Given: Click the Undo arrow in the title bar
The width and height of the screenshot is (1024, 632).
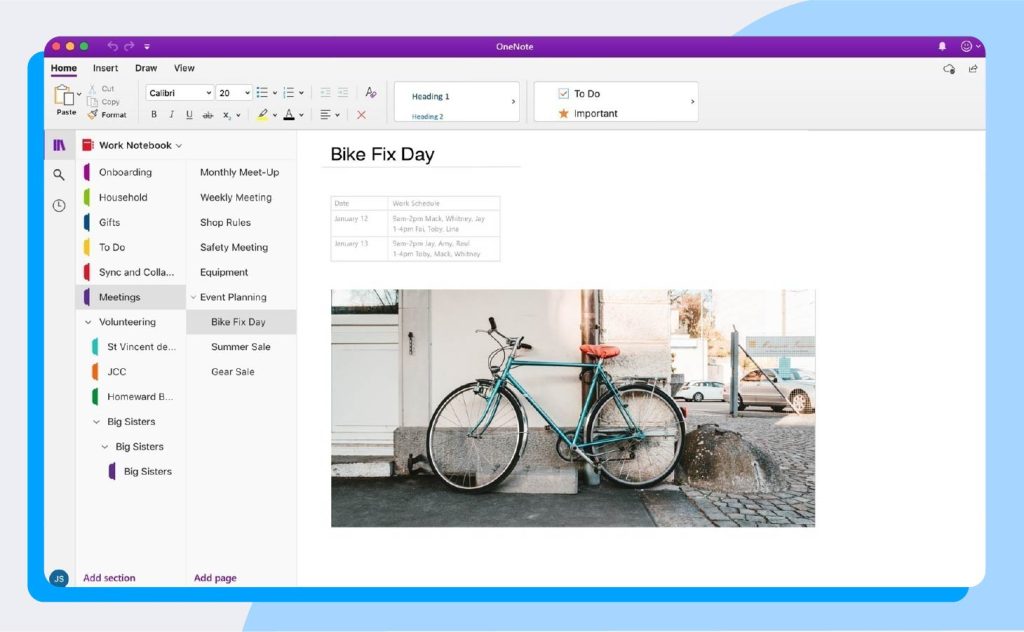Looking at the screenshot, I should pyautogui.click(x=110, y=46).
